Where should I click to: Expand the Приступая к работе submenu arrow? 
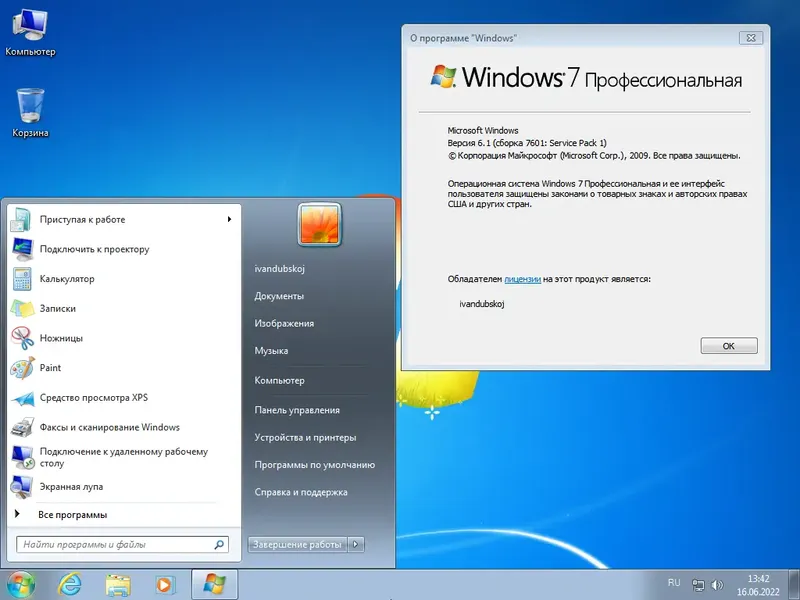click(x=230, y=219)
